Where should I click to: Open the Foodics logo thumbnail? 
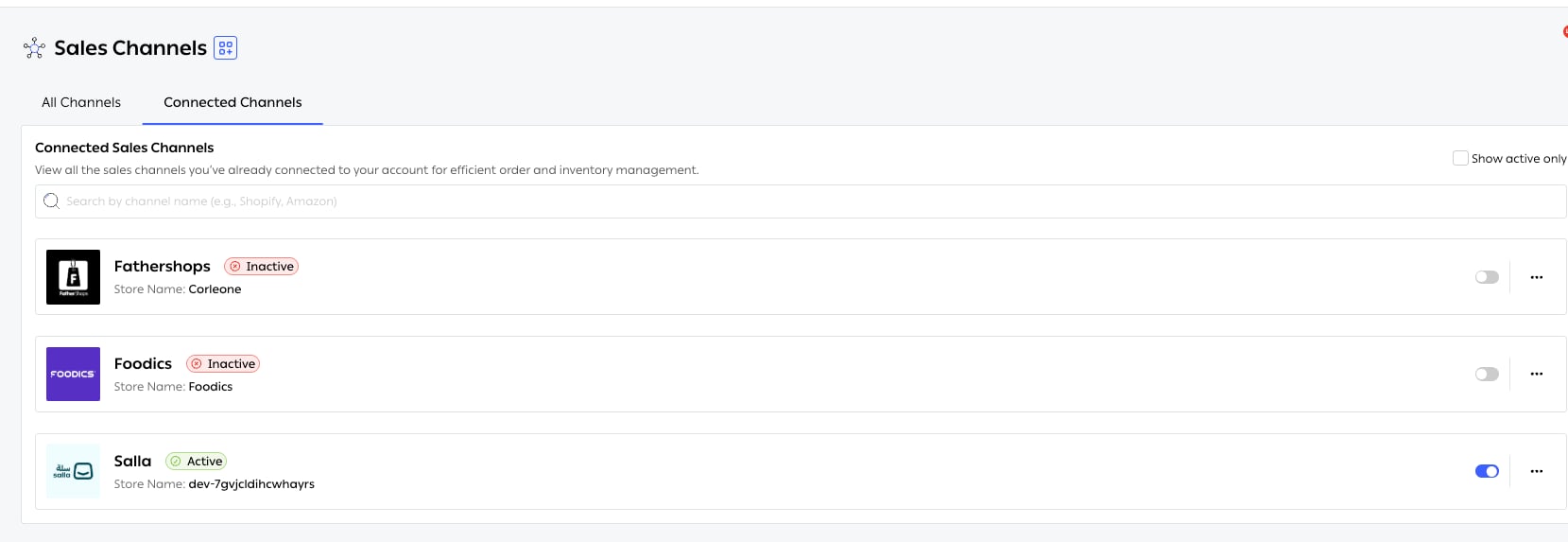coord(73,375)
